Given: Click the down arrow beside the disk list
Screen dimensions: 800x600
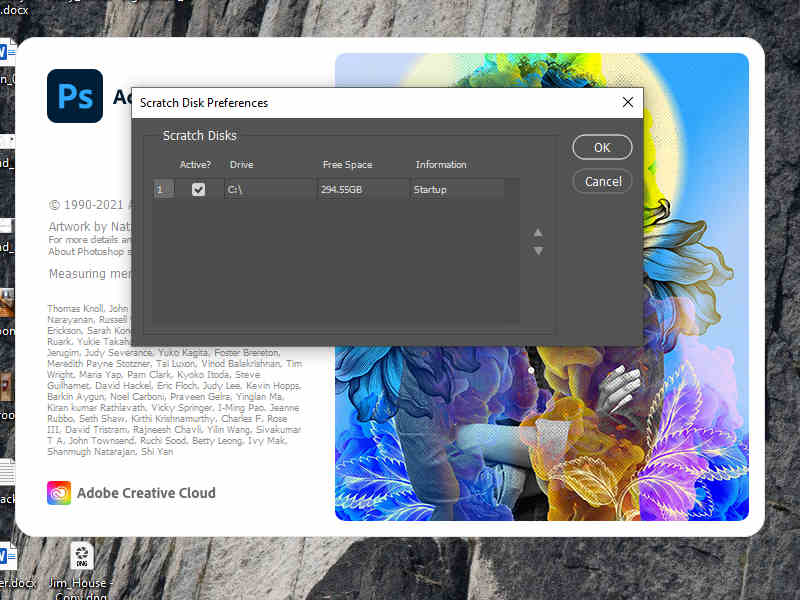Looking at the screenshot, I should (538, 251).
